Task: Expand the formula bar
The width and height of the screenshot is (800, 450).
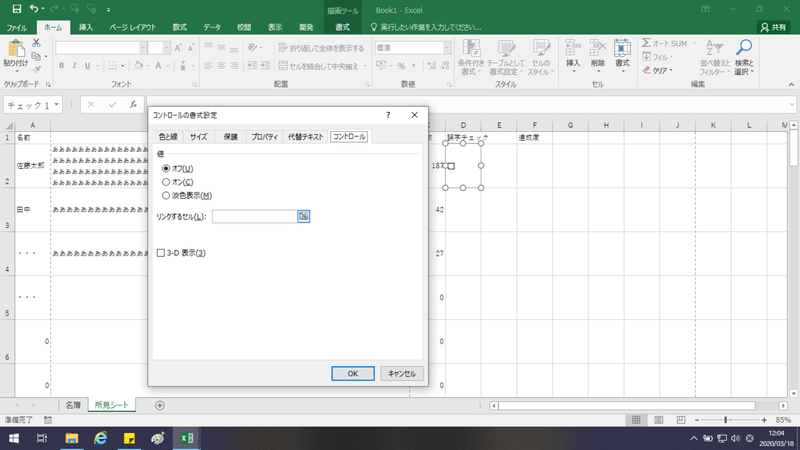Action: pyautogui.click(x=791, y=105)
